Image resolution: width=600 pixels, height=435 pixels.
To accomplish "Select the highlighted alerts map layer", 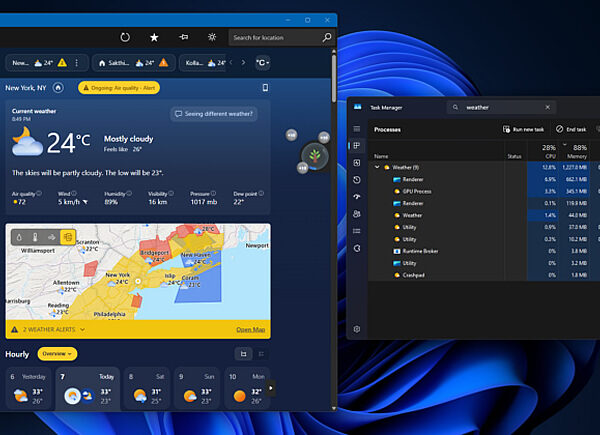I will click(x=68, y=237).
